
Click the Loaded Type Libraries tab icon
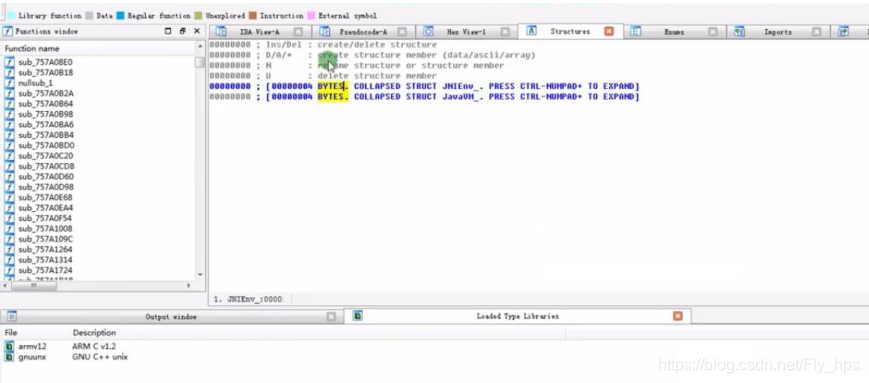[x=358, y=316]
